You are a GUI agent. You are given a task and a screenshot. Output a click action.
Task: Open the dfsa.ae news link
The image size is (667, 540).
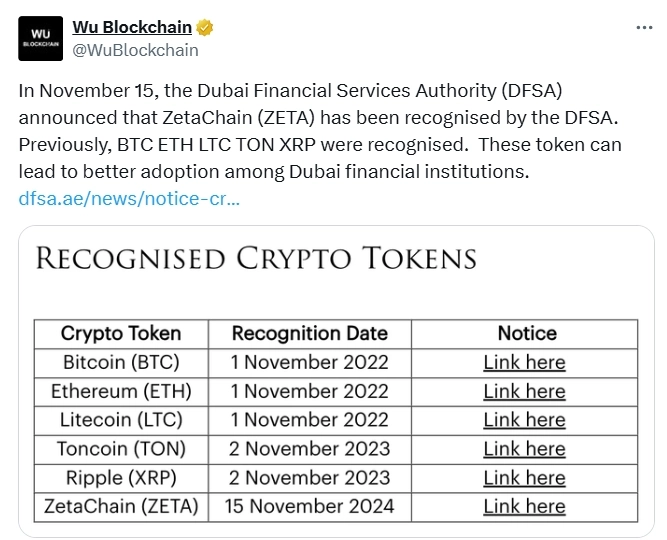[x=129, y=198]
